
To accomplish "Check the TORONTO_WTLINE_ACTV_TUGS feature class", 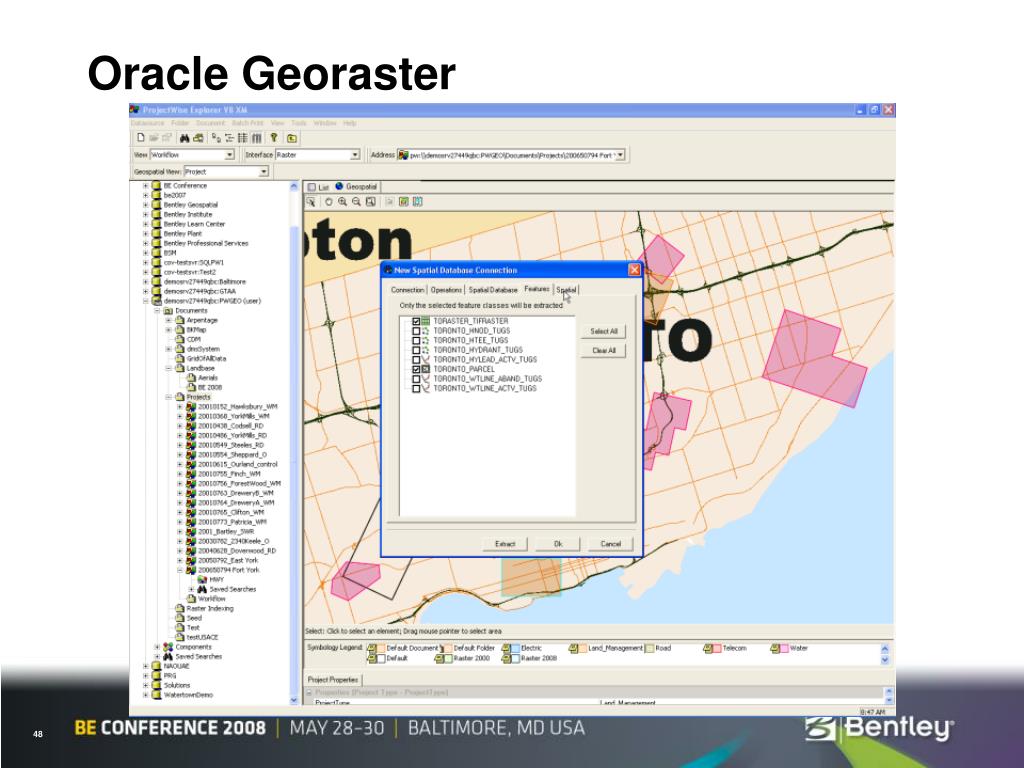I will point(416,389).
